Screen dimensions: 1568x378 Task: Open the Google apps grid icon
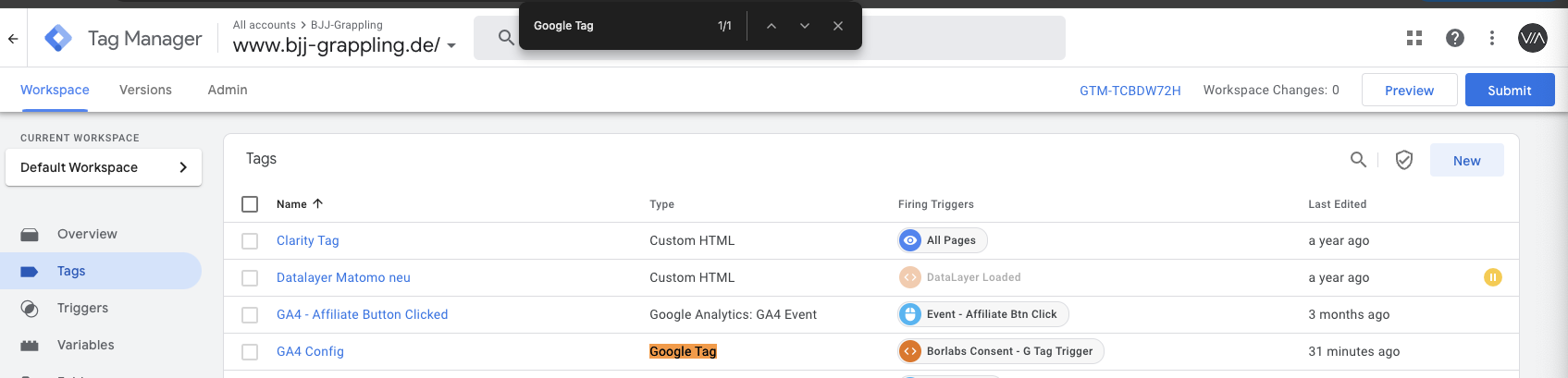pyautogui.click(x=1414, y=38)
